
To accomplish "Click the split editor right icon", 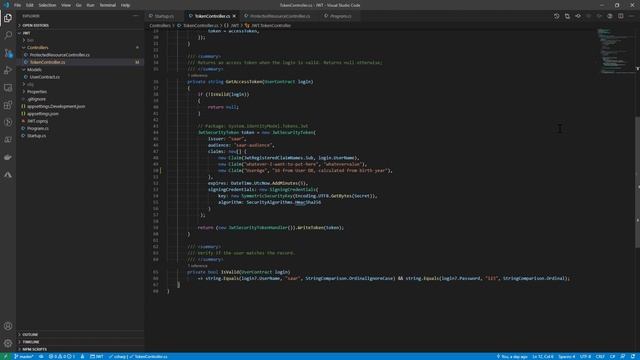I will coord(620,16).
